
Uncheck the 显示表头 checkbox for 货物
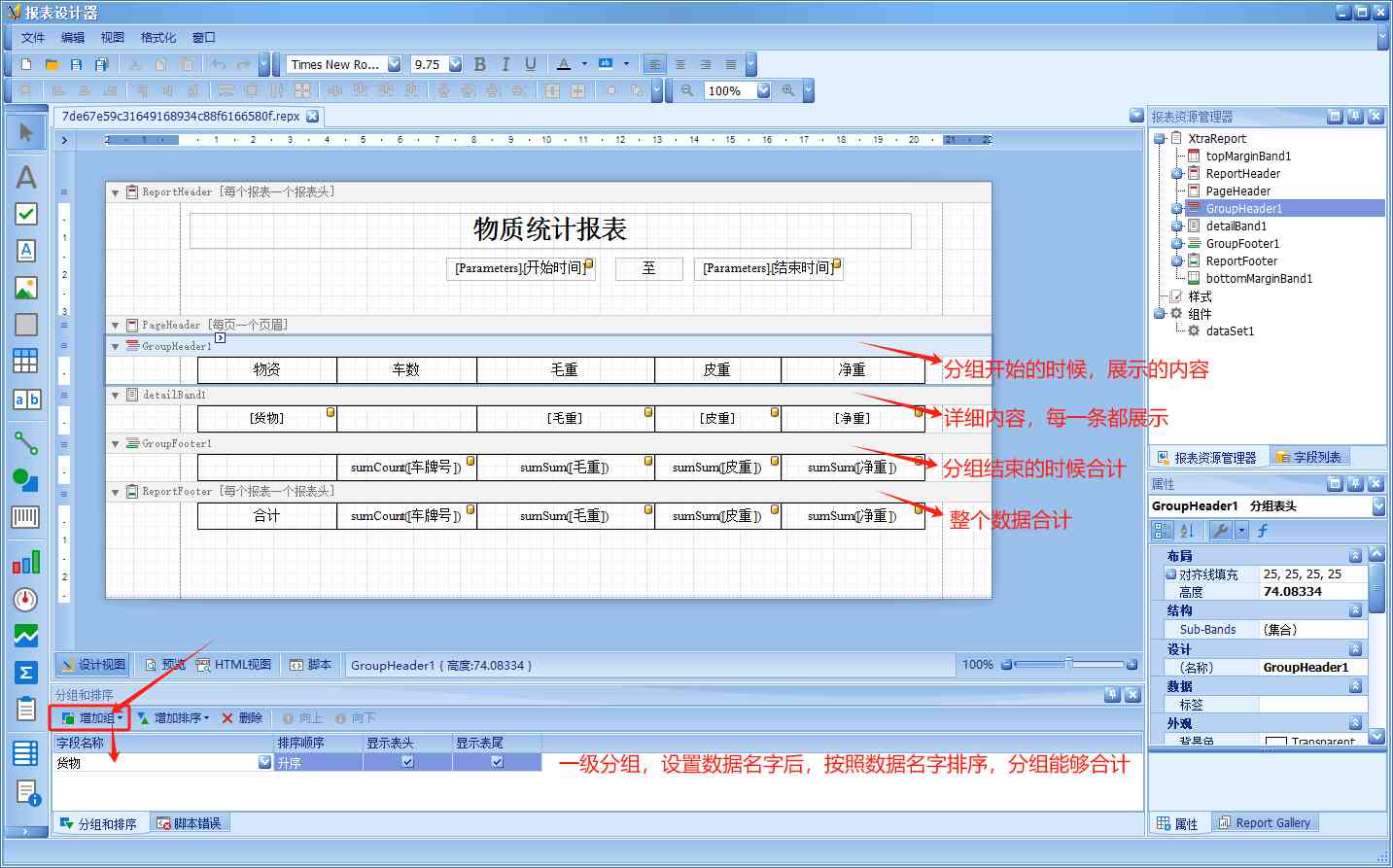pyautogui.click(x=407, y=762)
